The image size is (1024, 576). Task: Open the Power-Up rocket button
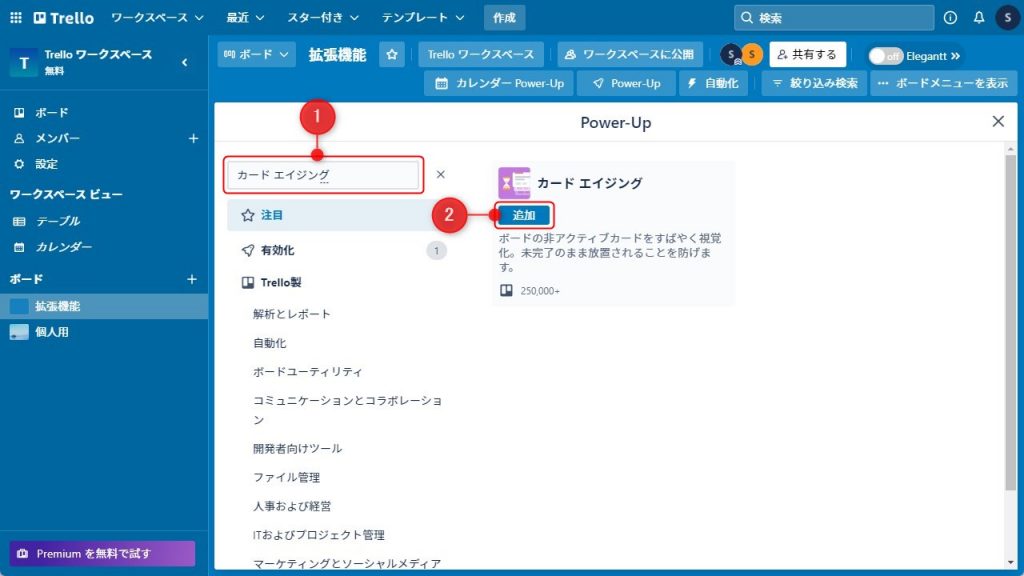[626, 84]
